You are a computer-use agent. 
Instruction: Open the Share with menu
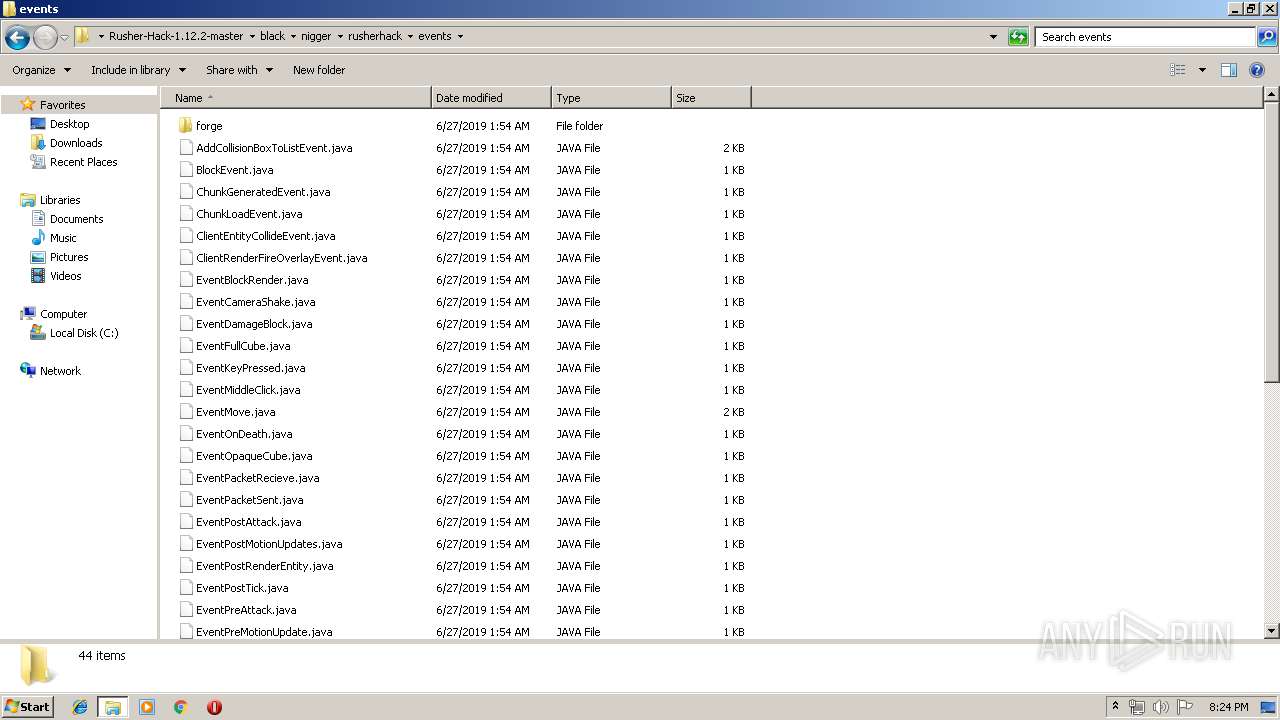pyautogui.click(x=239, y=70)
